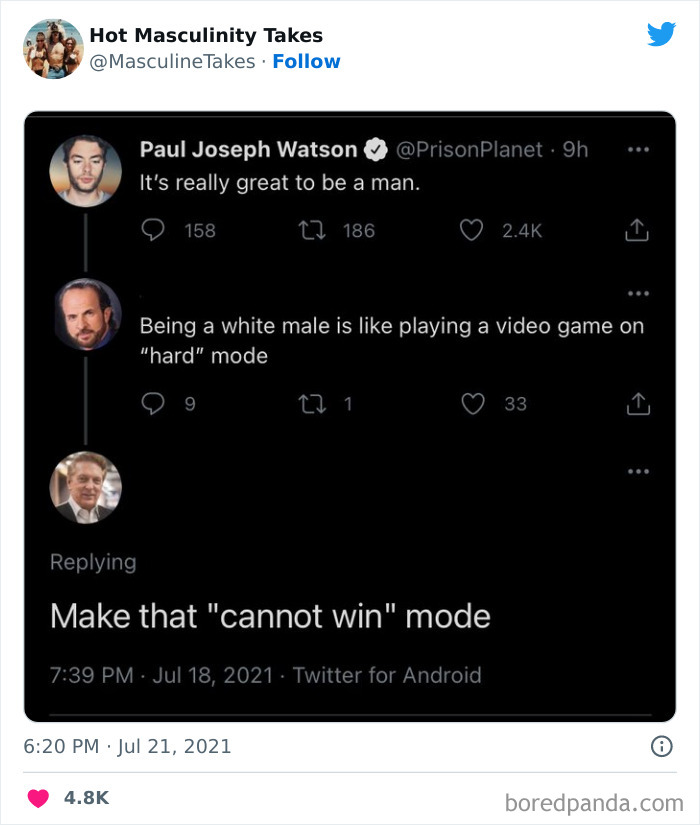
Task: Like the tweet showing 2.4K hearts
Action: [470, 231]
